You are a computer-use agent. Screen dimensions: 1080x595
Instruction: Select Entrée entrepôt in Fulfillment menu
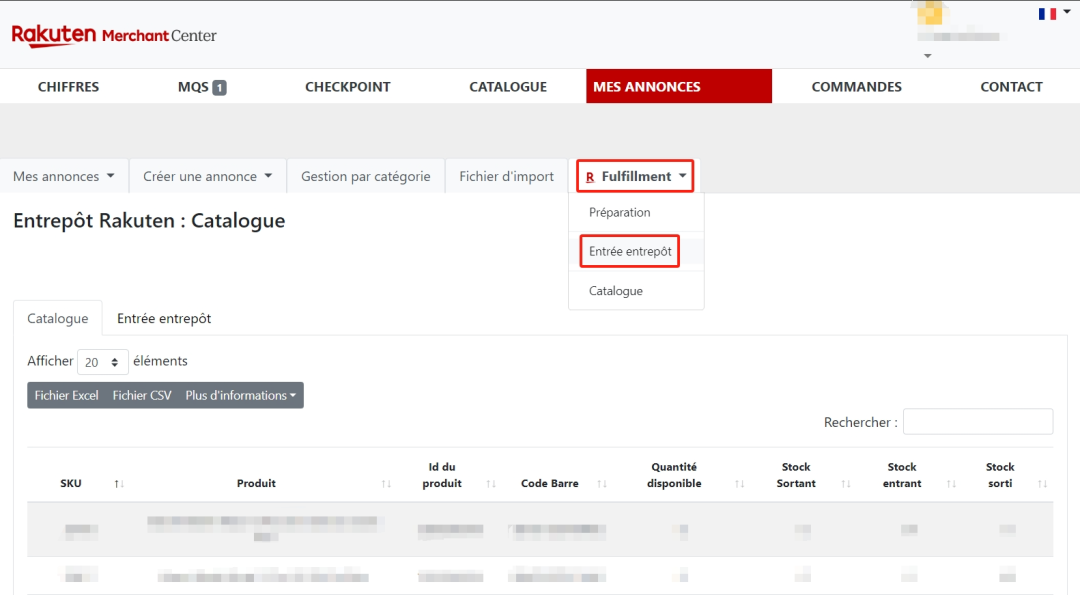[630, 252]
